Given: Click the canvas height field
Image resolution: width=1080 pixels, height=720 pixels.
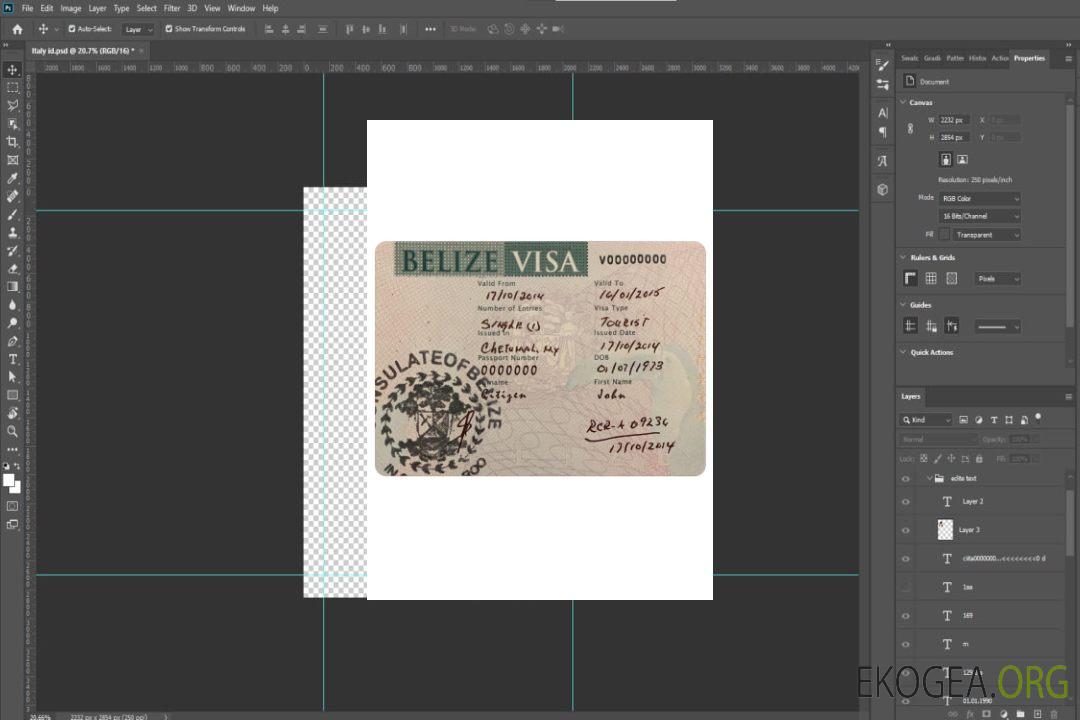Looking at the screenshot, I should point(954,138).
